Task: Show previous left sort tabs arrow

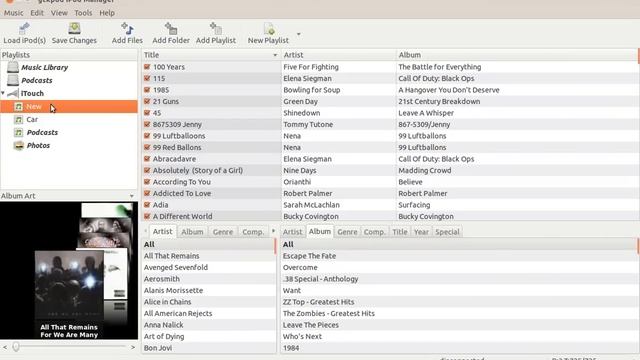Action: click(x=145, y=231)
